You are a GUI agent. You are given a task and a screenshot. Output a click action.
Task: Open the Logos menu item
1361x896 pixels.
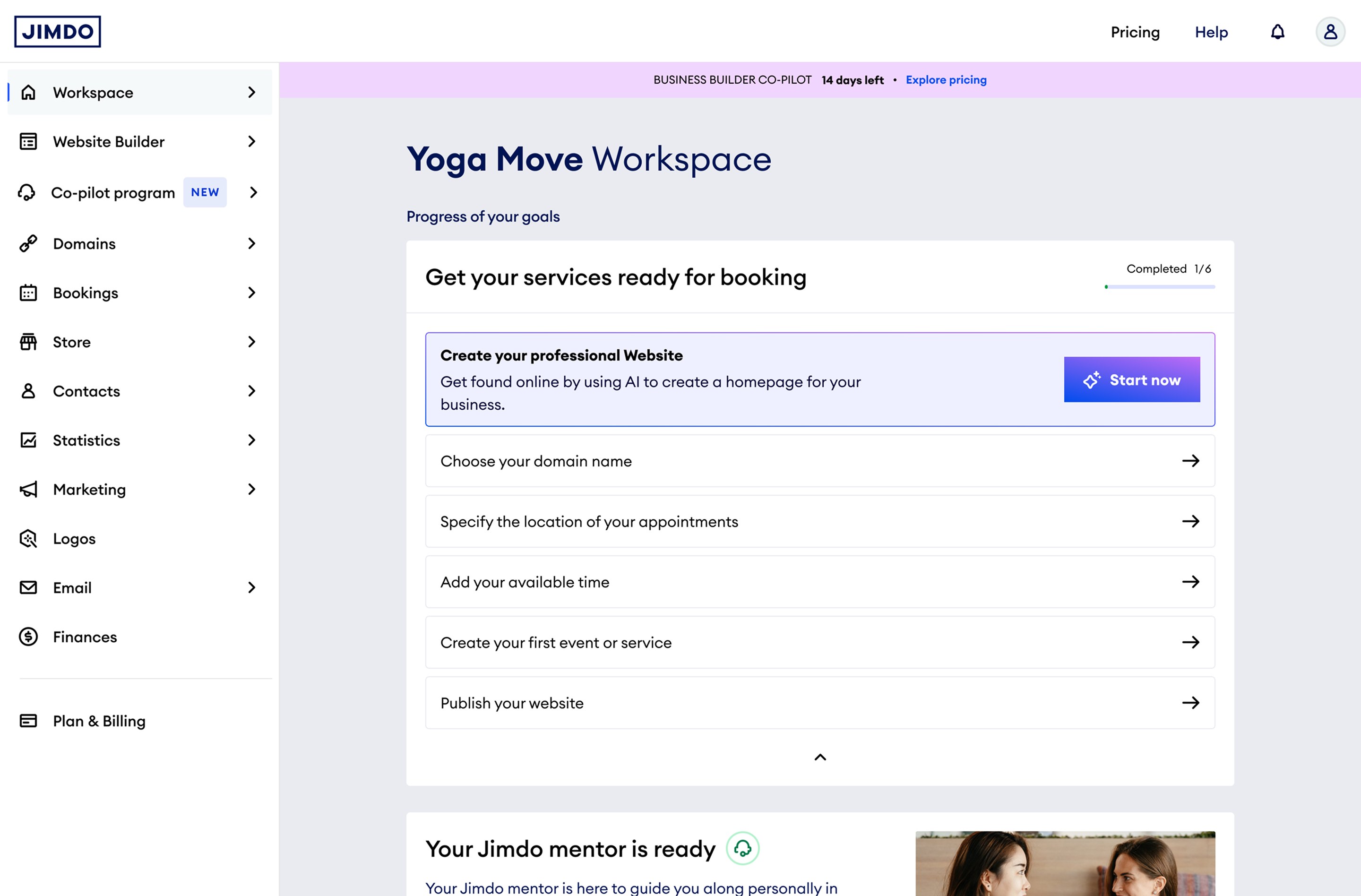point(139,538)
